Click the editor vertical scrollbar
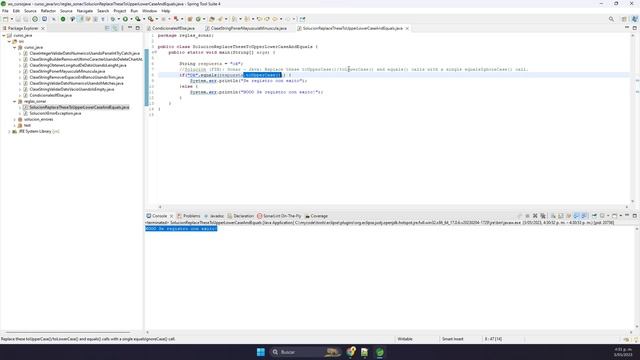This screenshot has width=640, height=360. coord(633,118)
